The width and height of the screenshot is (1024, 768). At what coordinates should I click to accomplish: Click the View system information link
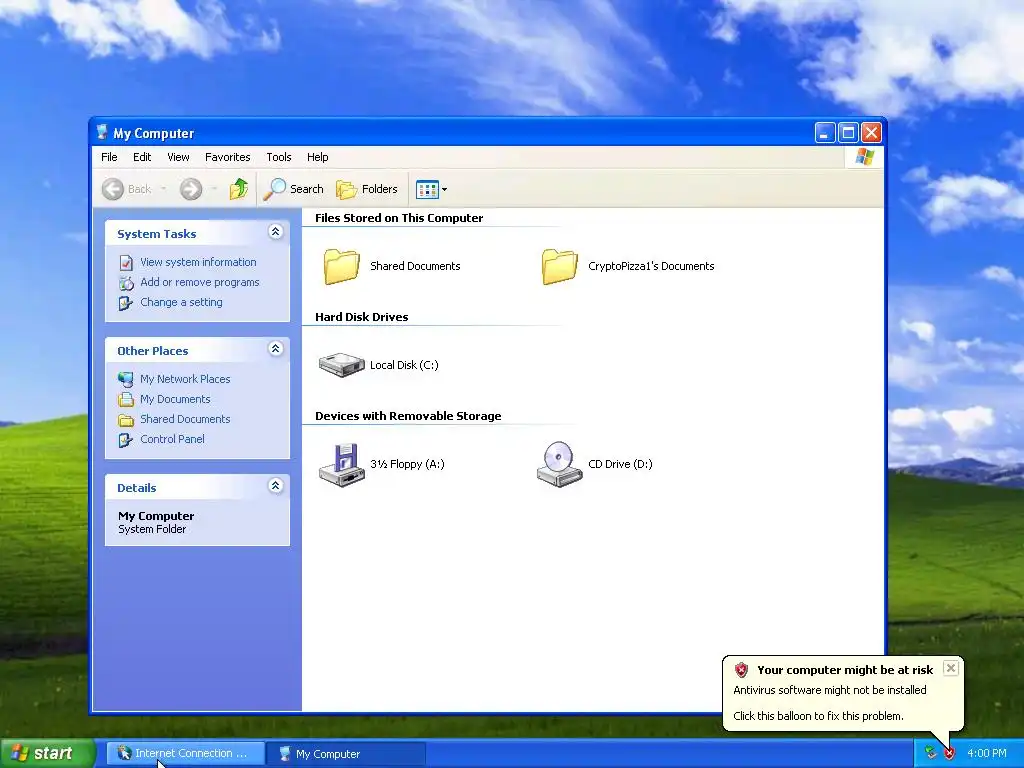[198, 262]
